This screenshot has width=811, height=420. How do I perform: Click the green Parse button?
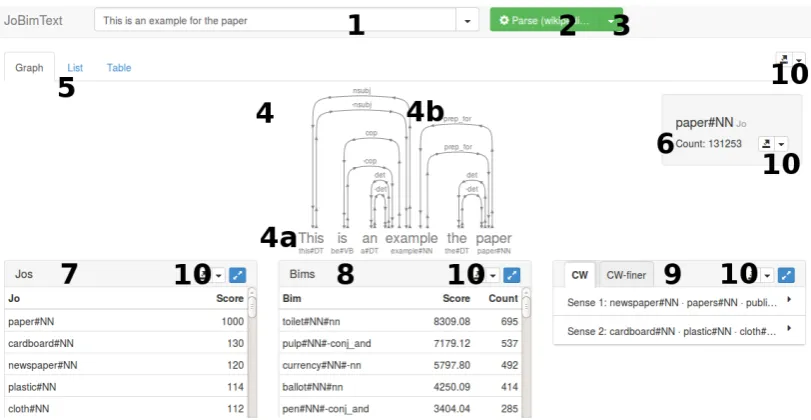pyautogui.click(x=545, y=21)
